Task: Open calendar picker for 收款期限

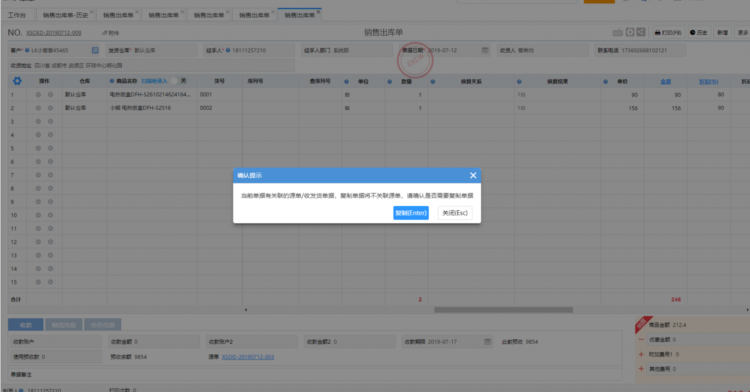Action: 487,342
